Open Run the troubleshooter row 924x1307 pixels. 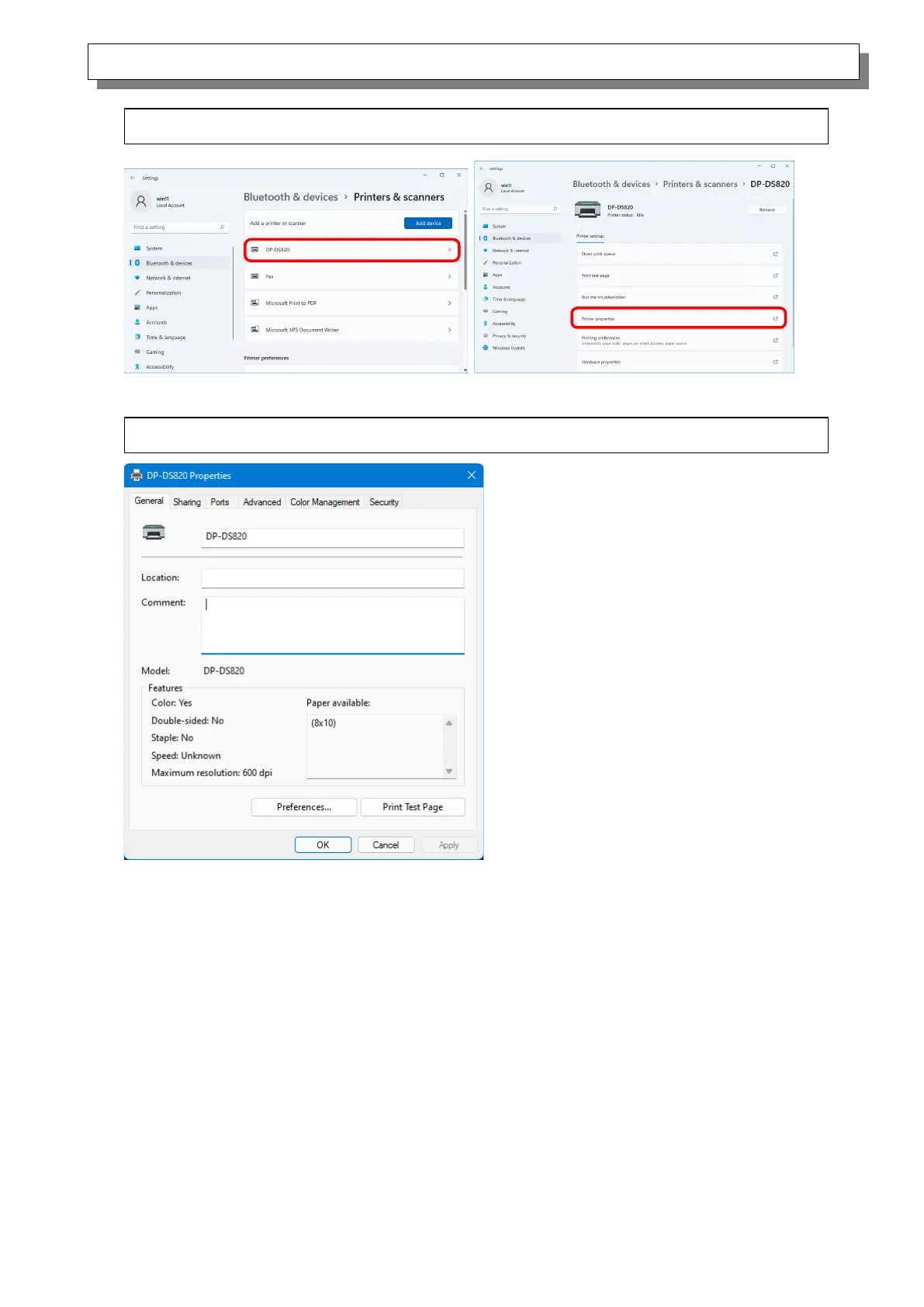point(679,297)
